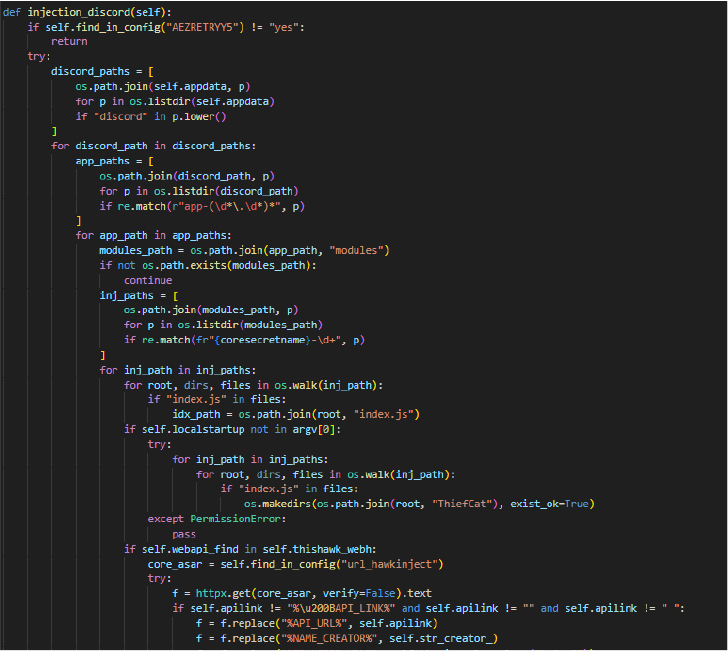Screen dimensions: 728x651
Task: Click the 'pass' keyword
Action: tap(184, 534)
